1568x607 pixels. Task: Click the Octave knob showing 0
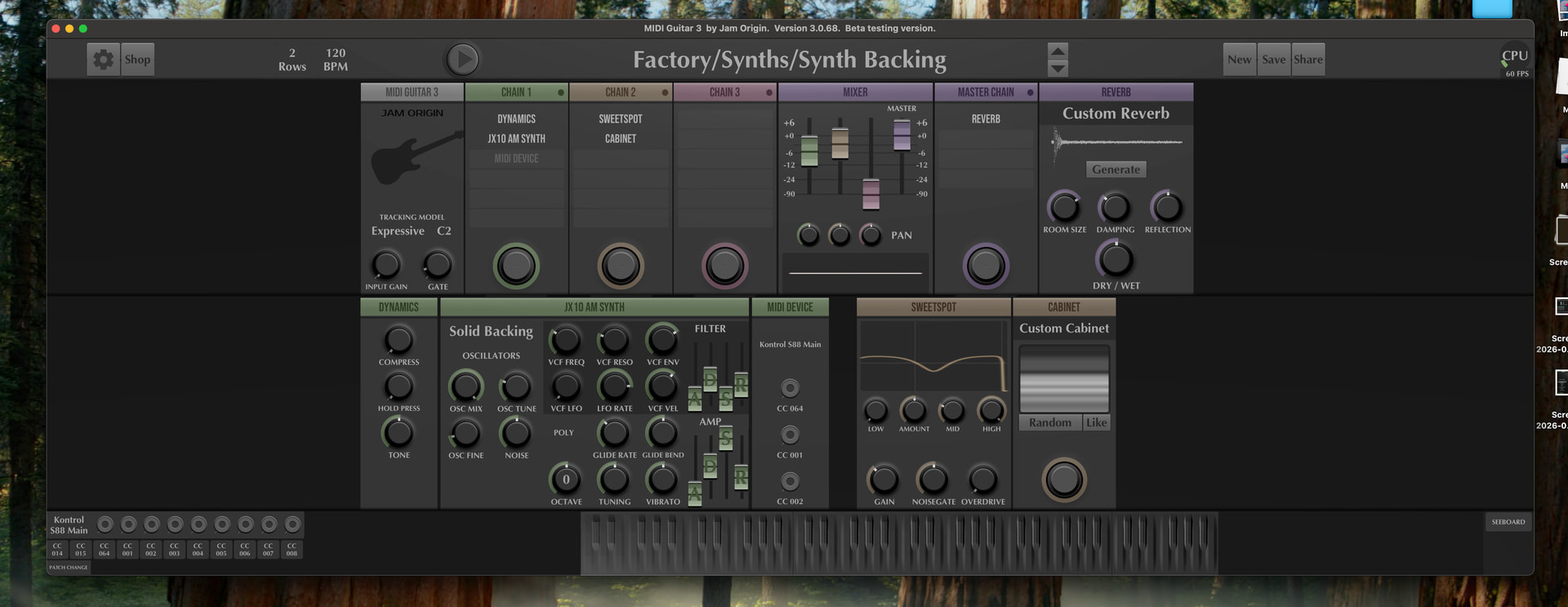pos(566,480)
